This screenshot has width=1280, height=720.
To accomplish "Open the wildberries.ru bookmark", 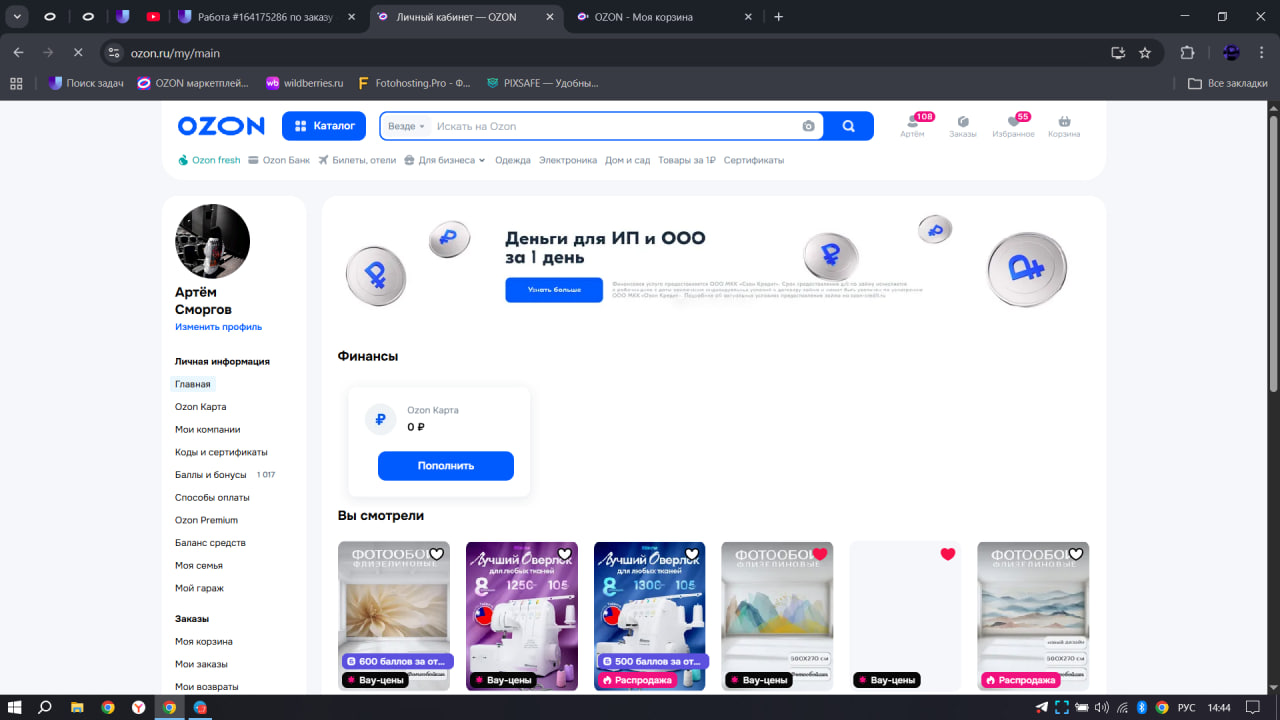I will [304, 83].
